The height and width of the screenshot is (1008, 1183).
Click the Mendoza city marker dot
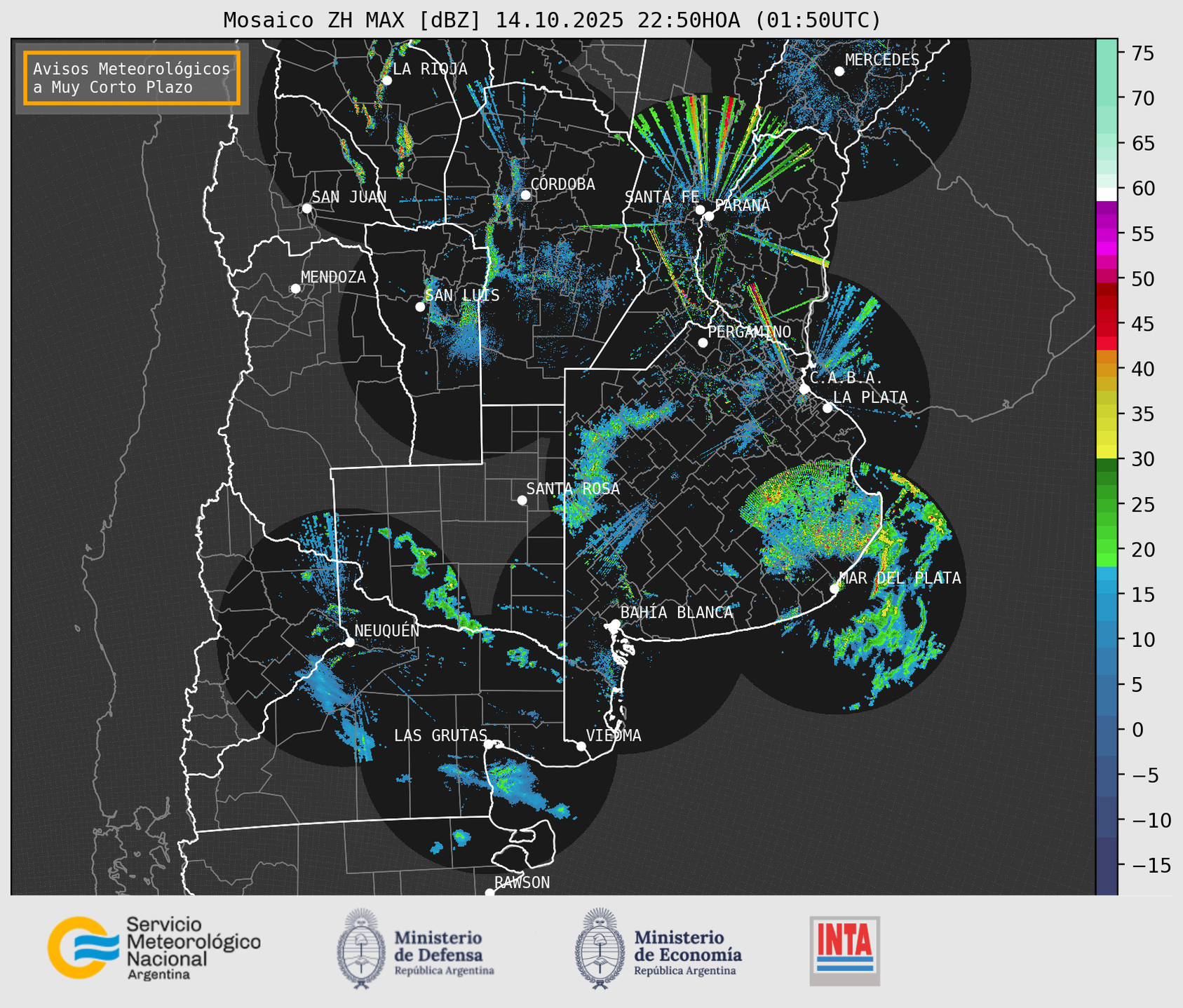[x=295, y=289]
